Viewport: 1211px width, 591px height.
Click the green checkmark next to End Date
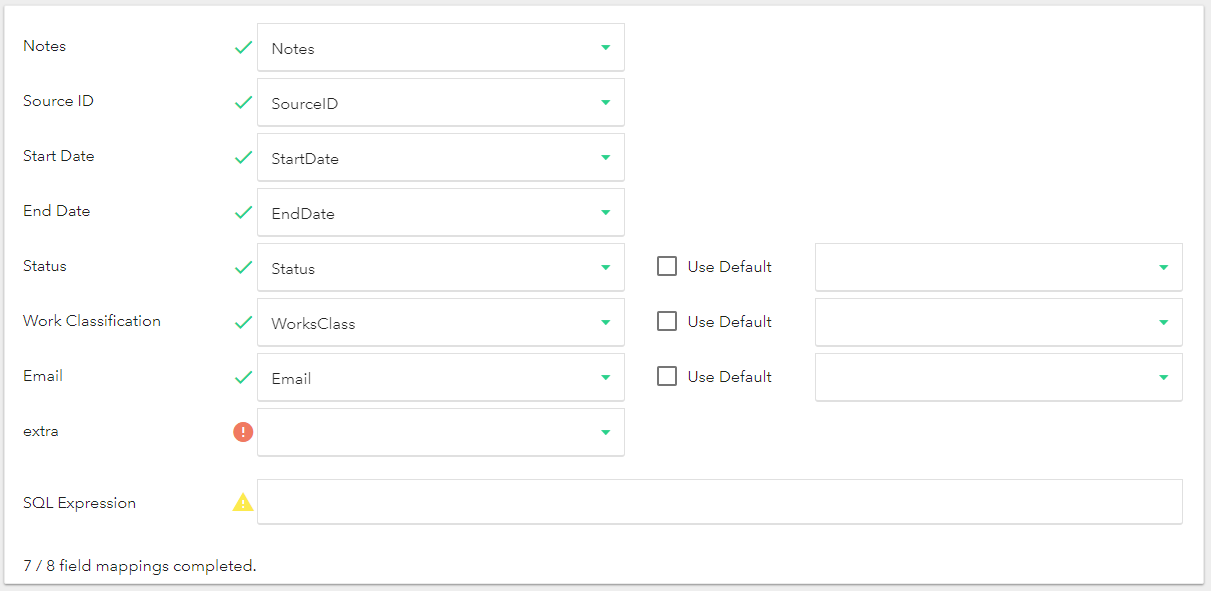243,212
